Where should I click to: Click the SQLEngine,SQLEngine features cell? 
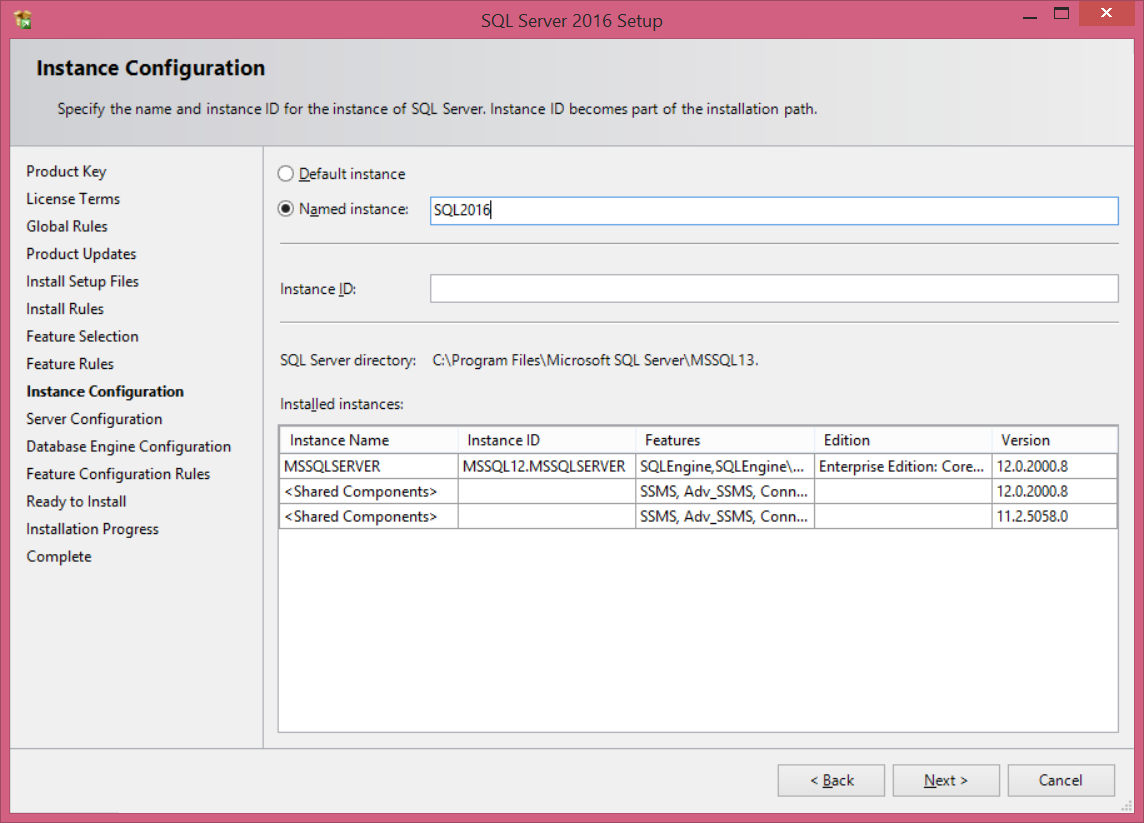point(724,466)
